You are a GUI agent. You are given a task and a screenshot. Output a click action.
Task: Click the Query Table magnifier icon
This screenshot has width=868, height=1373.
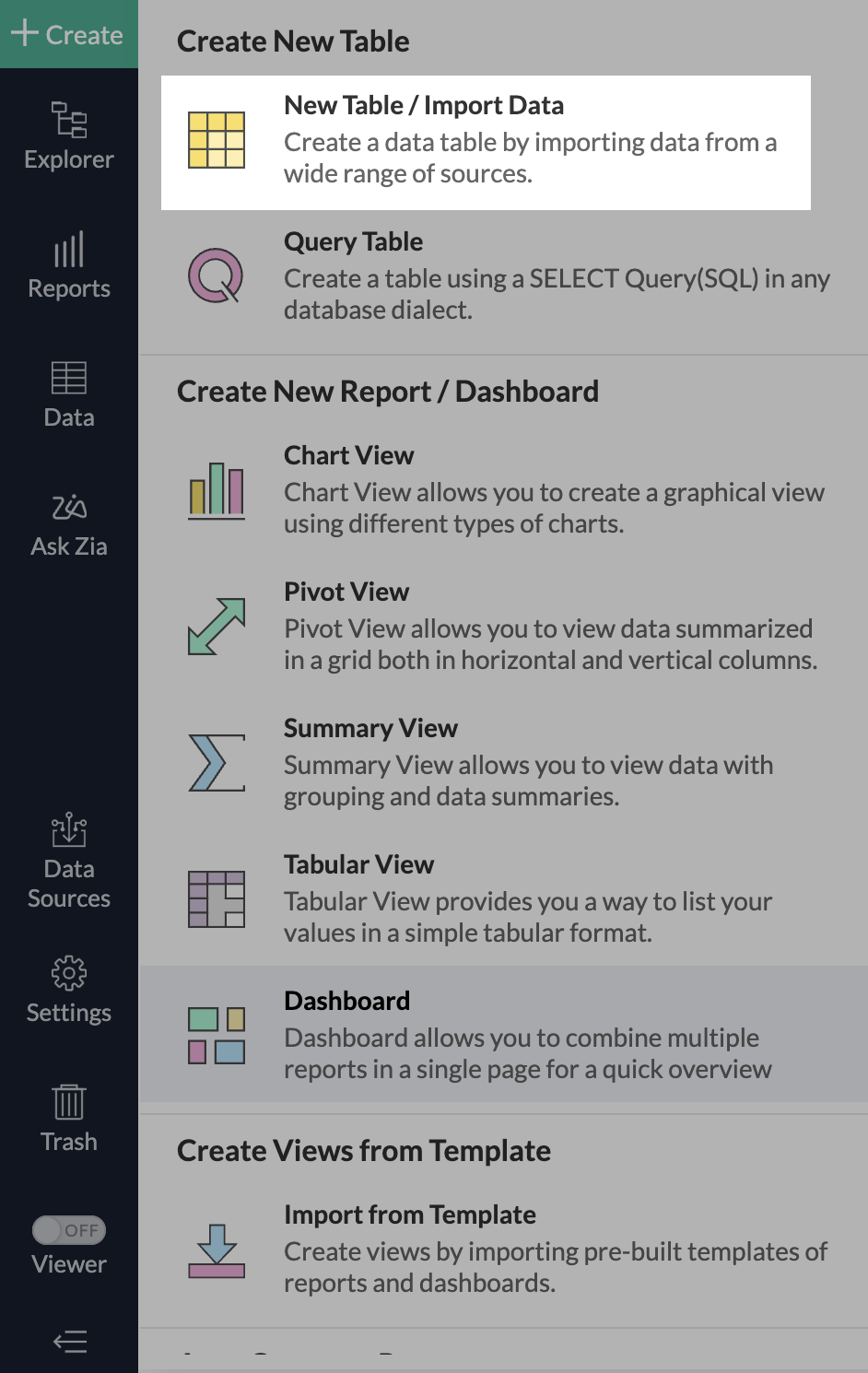[x=217, y=276]
